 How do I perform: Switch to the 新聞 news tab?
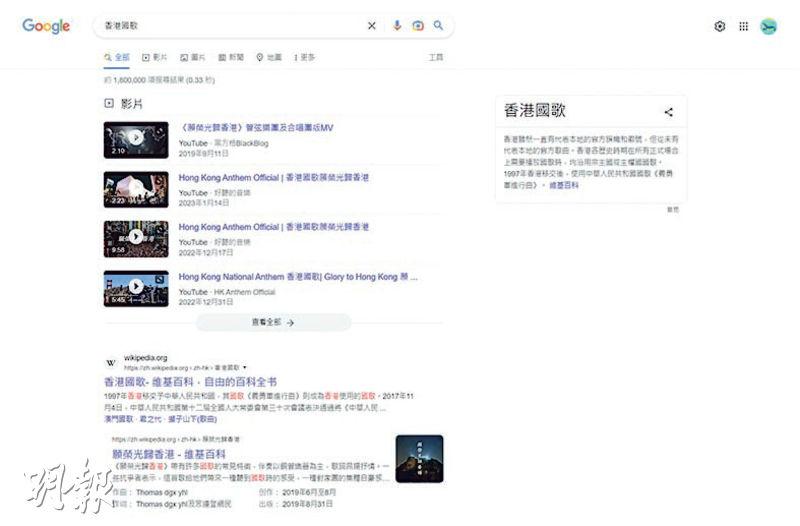tap(231, 57)
